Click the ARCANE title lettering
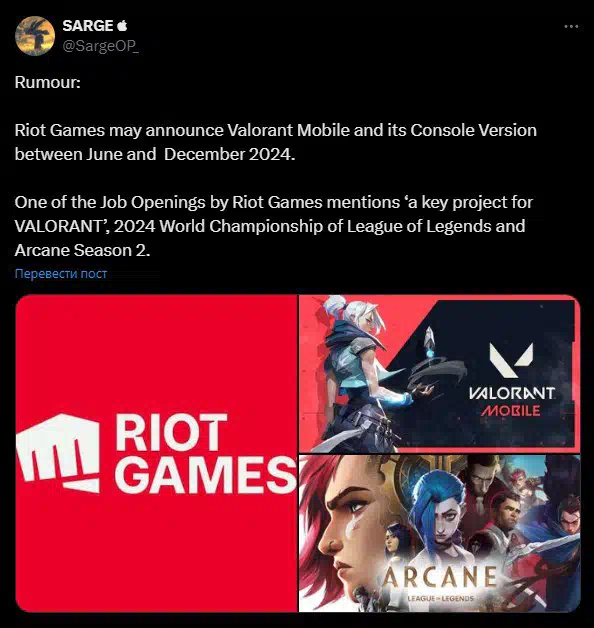The width and height of the screenshot is (594, 628). pyautogui.click(x=439, y=577)
